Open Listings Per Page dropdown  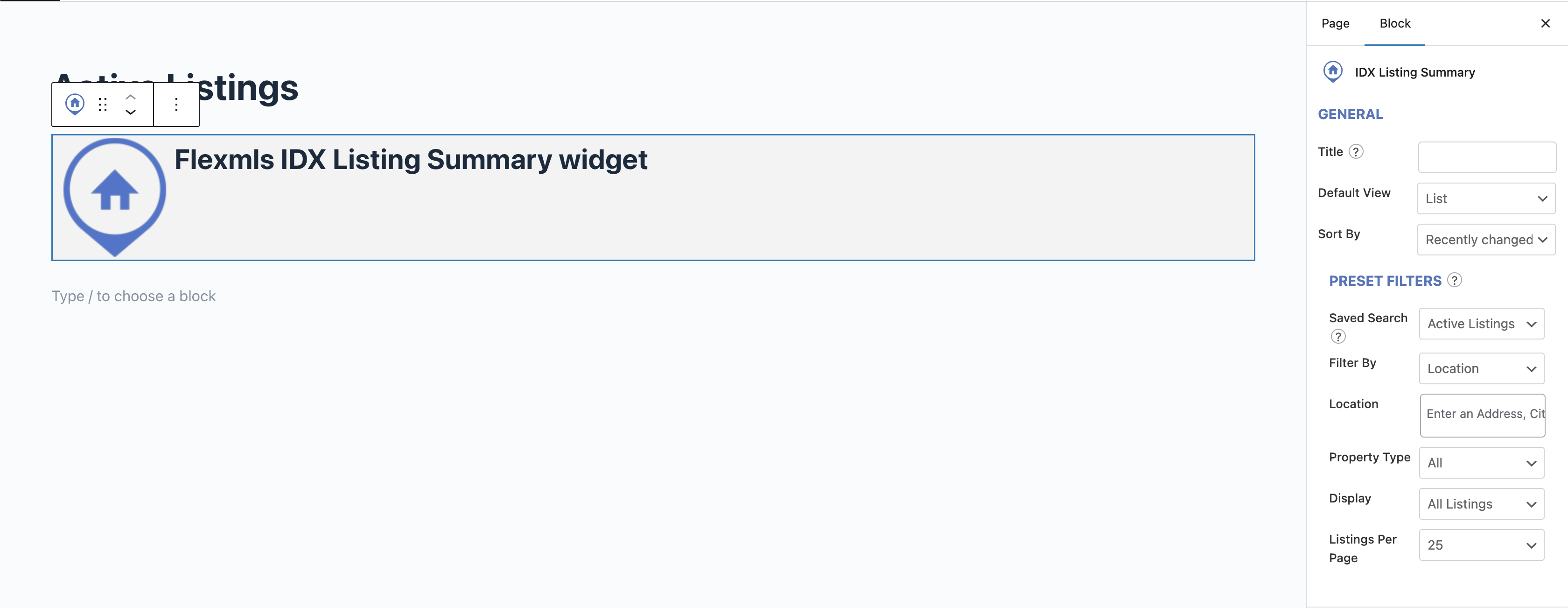(1481, 545)
